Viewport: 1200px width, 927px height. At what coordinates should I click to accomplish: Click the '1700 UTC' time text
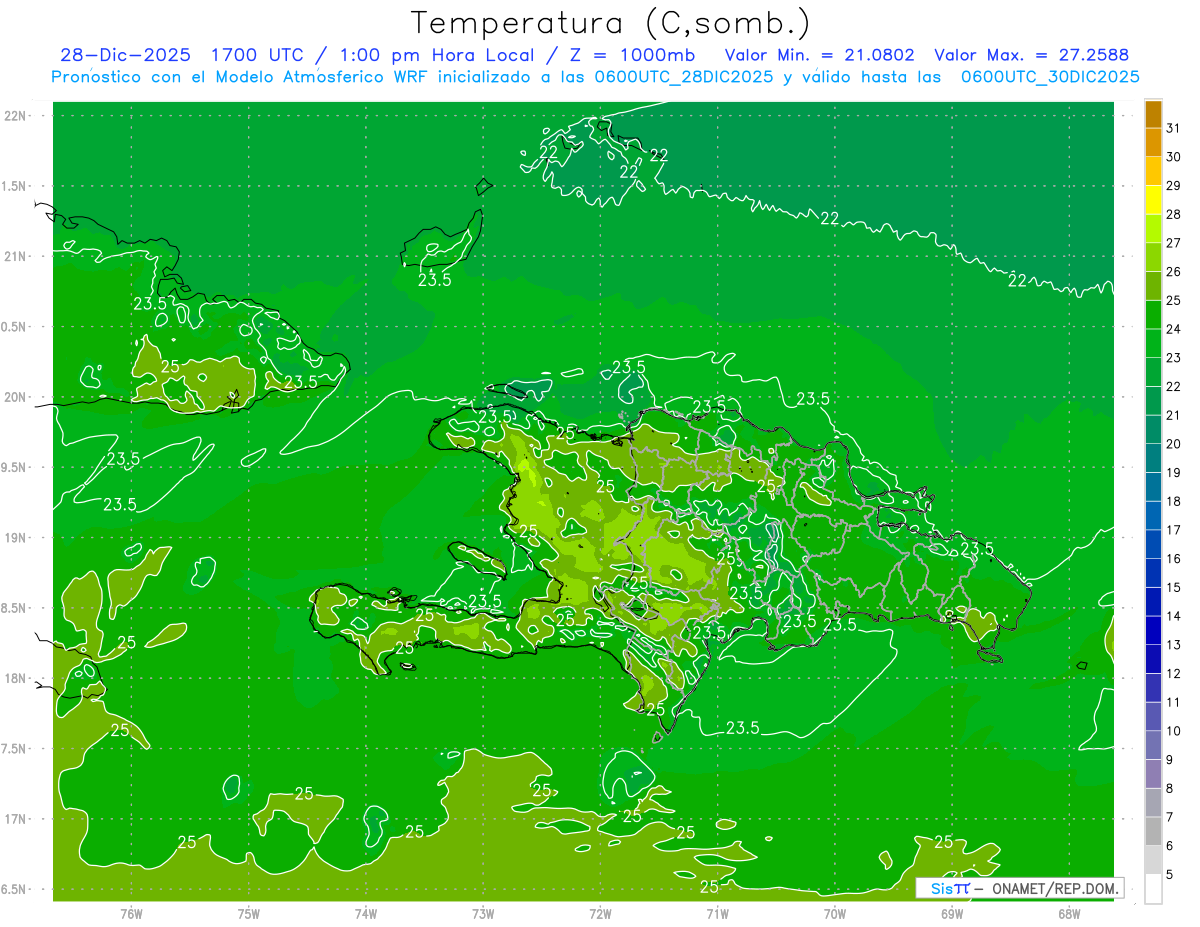click(259, 56)
